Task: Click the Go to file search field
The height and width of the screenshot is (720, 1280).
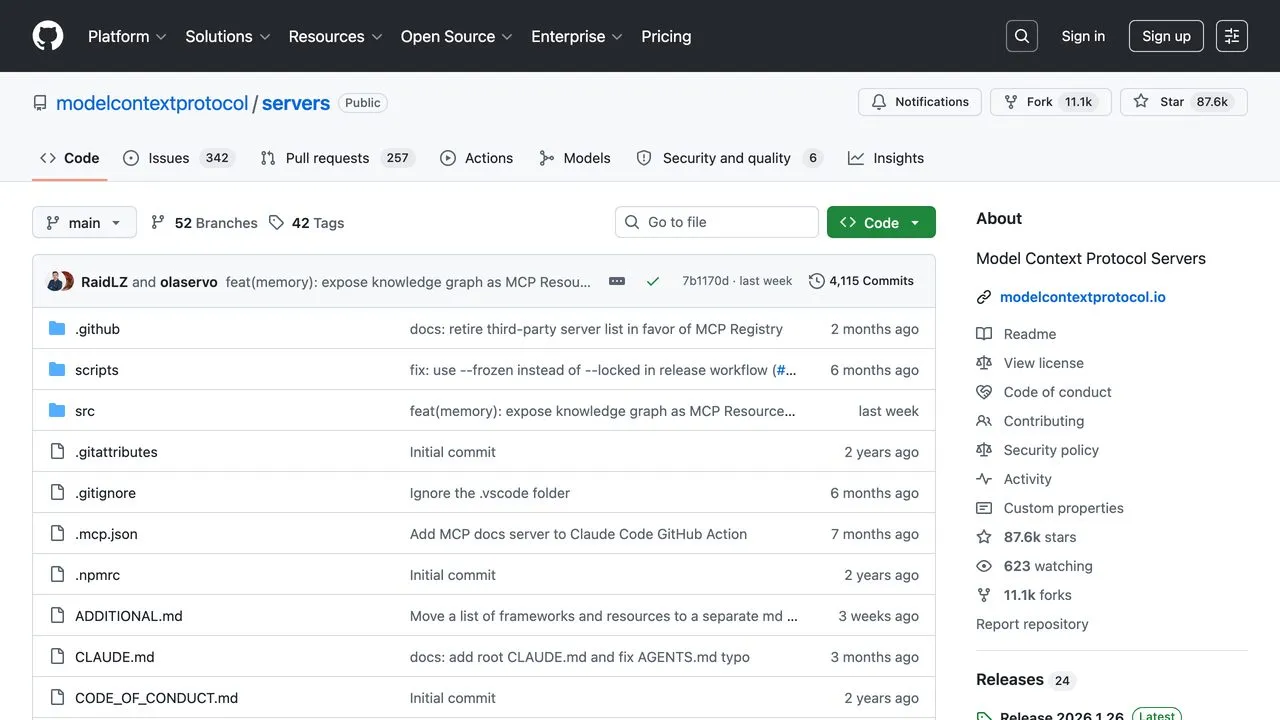Action: [717, 222]
